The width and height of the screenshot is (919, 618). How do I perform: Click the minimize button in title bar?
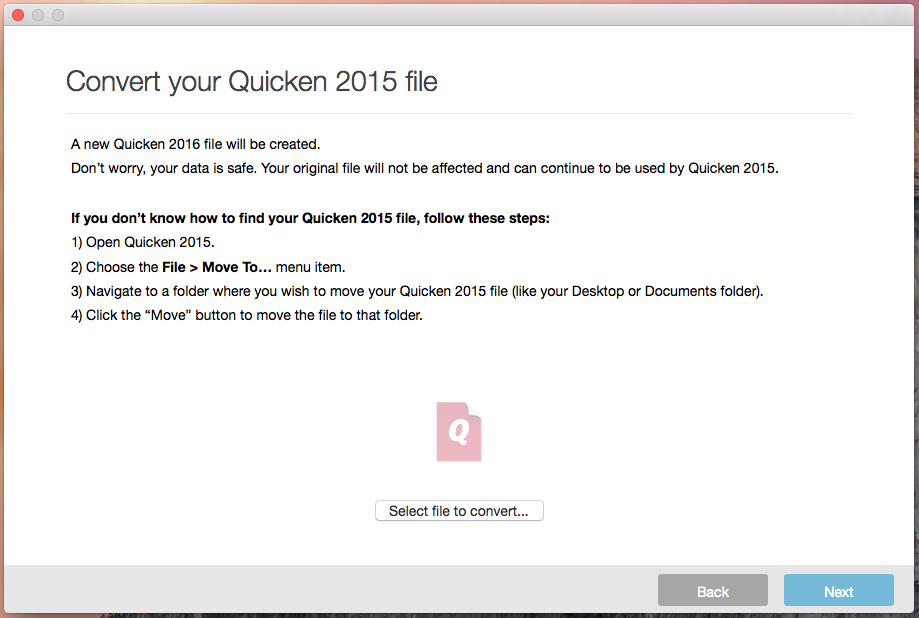[x=38, y=15]
